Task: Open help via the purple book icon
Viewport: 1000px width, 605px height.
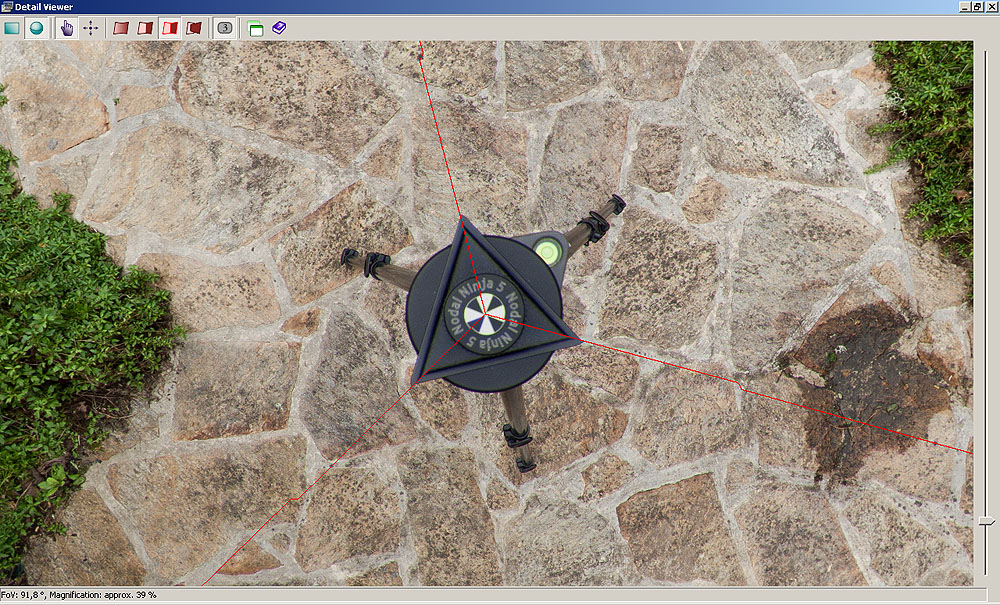Action: [279, 28]
